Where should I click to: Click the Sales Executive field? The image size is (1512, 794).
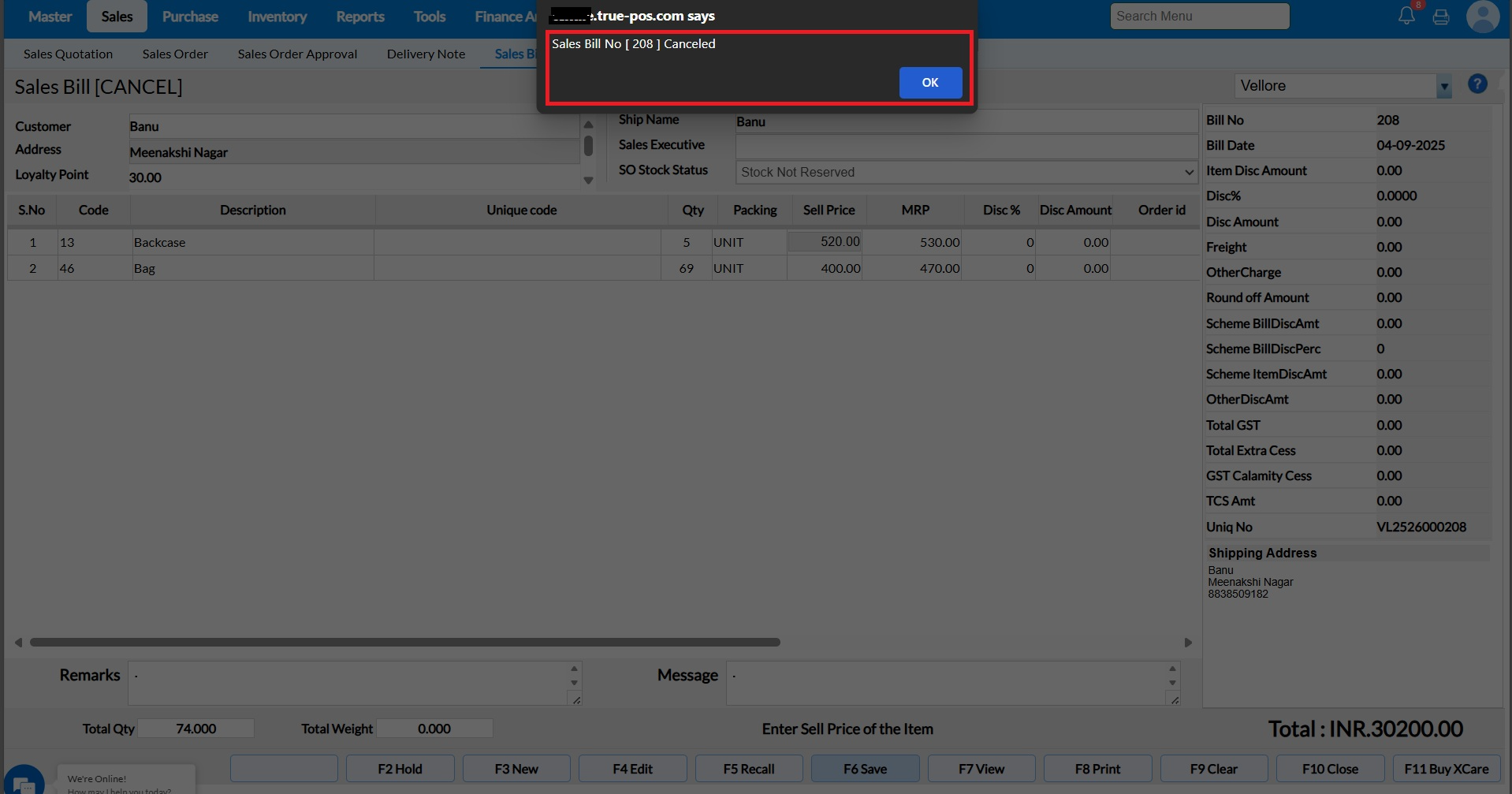pyautogui.click(x=966, y=147)
